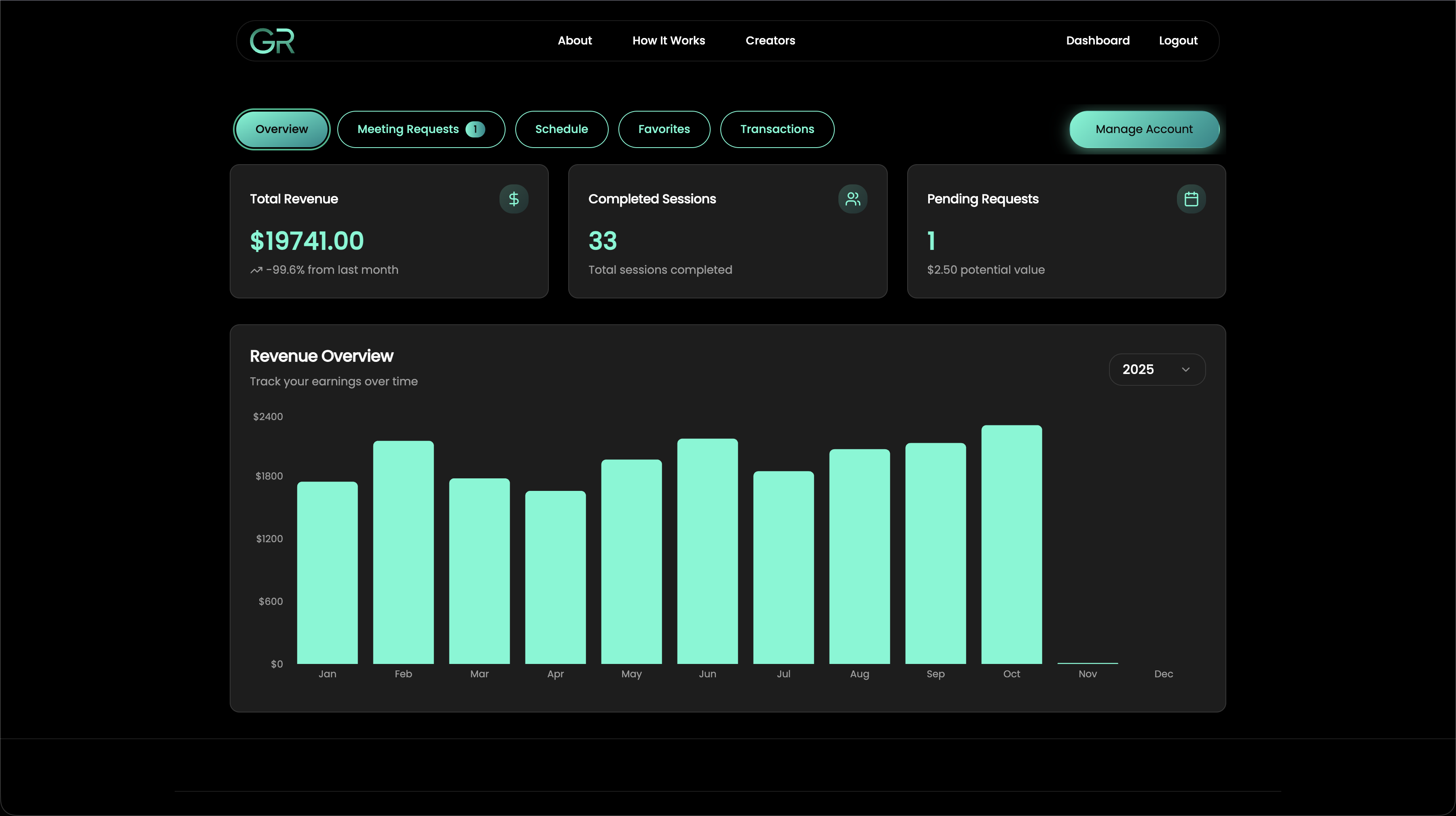
Task: Click the calendar icon on Pending Requests card
Action: (1191, 199)
